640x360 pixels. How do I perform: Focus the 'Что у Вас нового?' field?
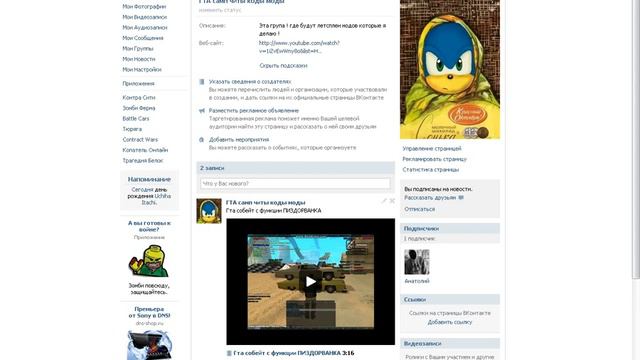295,184
